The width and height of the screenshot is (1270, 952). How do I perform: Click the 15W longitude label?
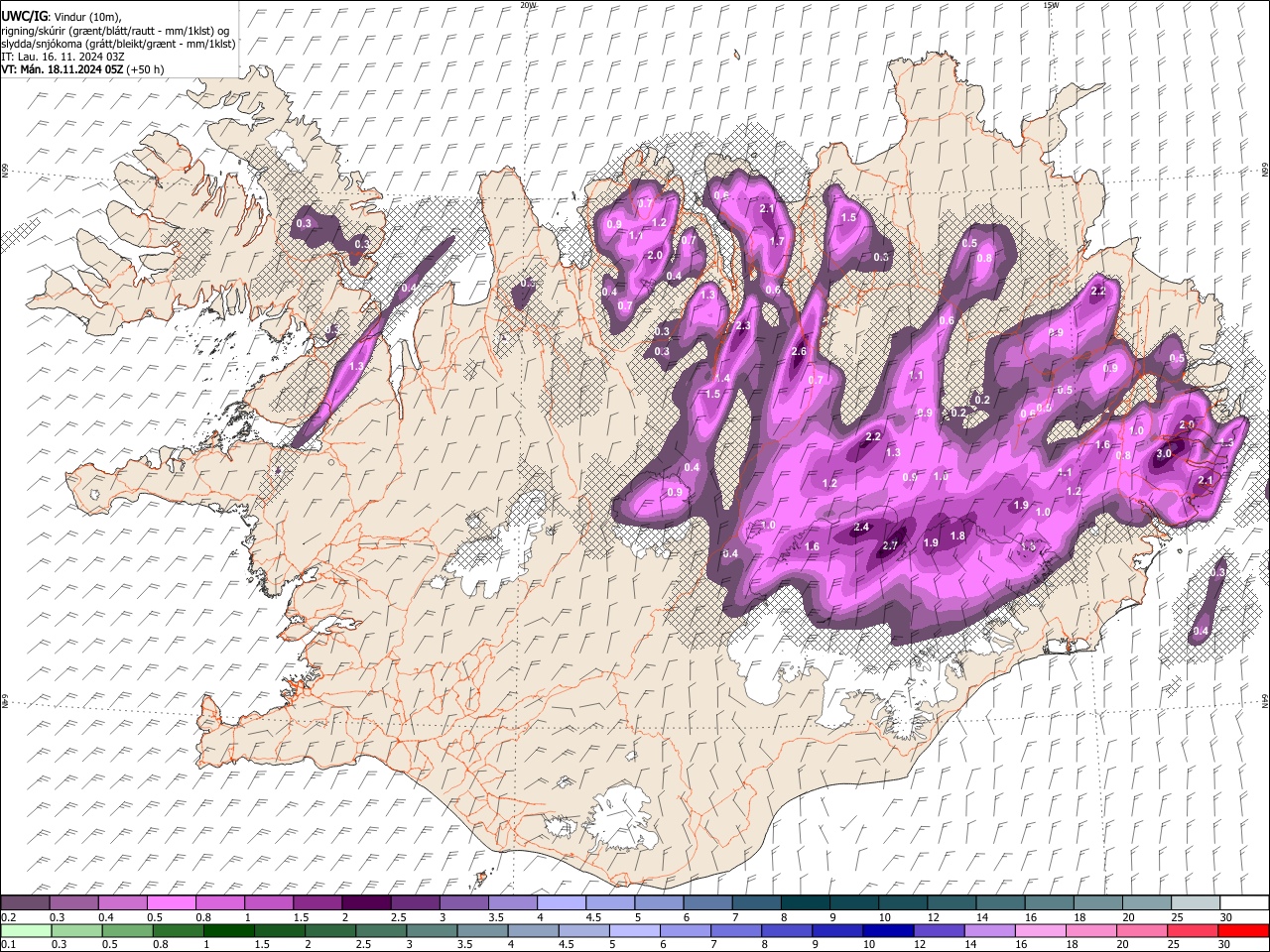click(x=1050, y=5)
